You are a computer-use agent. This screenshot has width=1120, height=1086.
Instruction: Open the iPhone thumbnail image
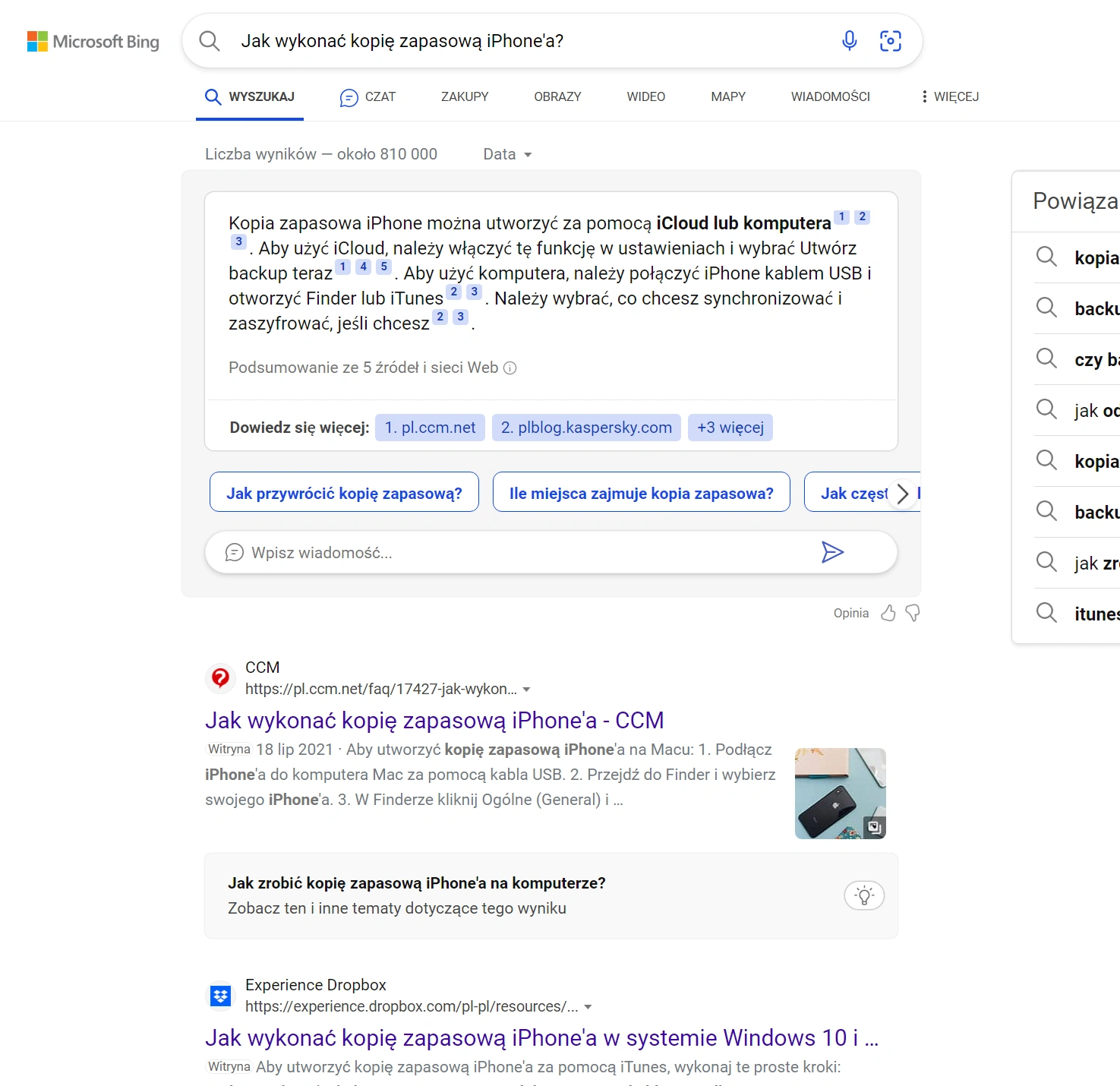click(841, 794)
